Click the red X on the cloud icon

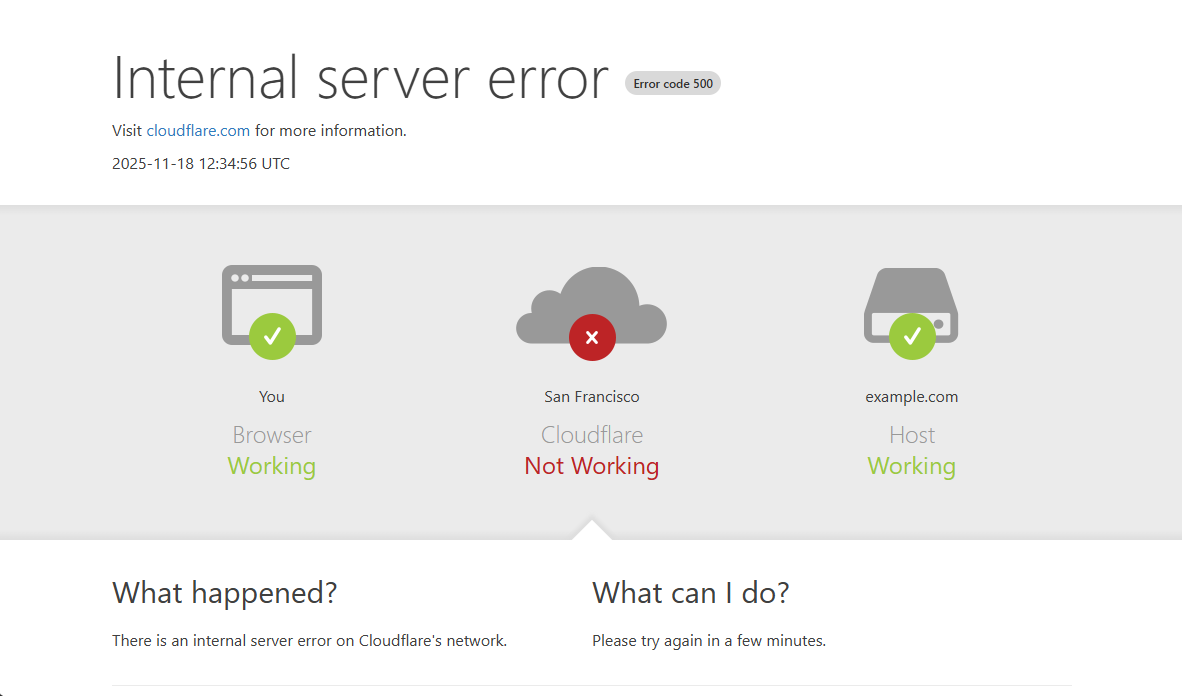pos(592,337)
